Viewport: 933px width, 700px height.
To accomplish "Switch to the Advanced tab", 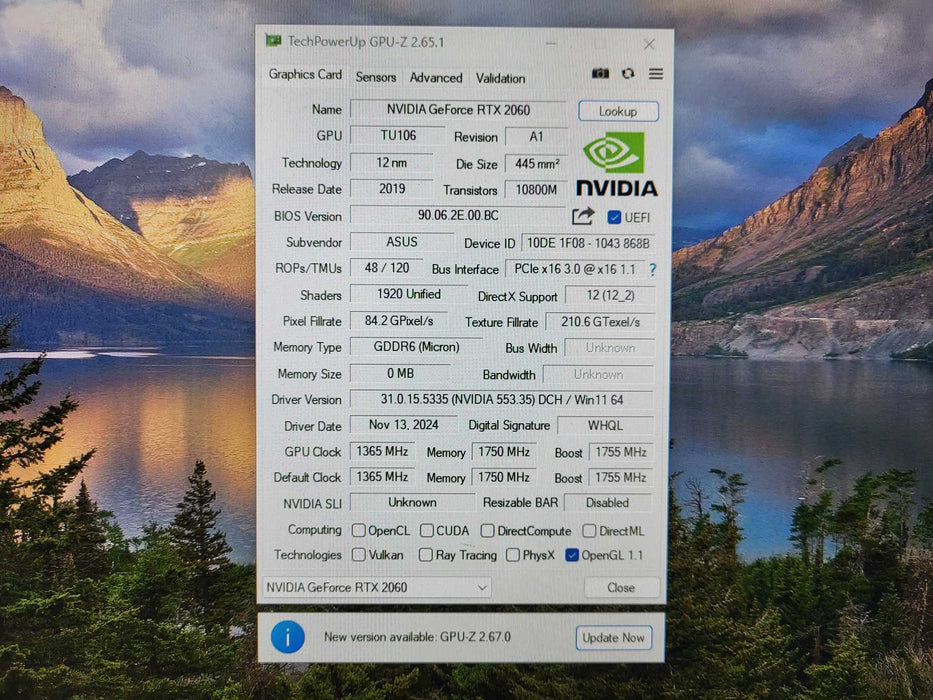I will [x=436, y=77].
